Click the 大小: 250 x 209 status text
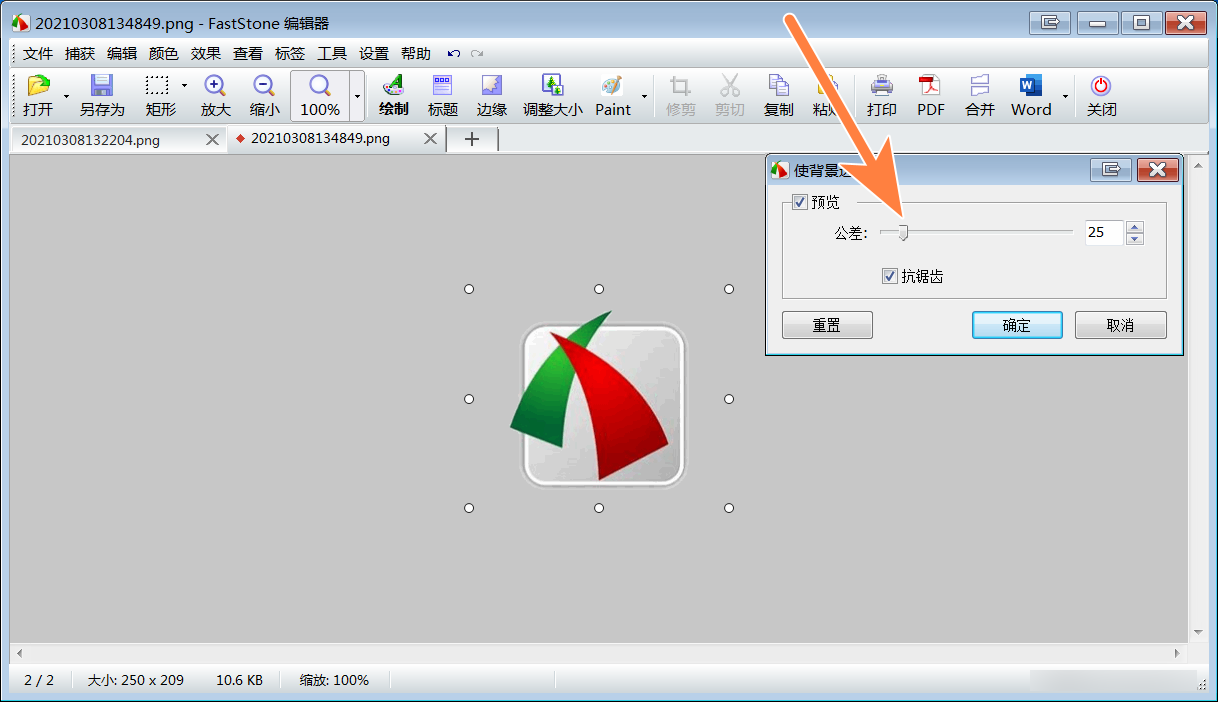The height and width of the screenshot is (702, 1218). (136, 680)
